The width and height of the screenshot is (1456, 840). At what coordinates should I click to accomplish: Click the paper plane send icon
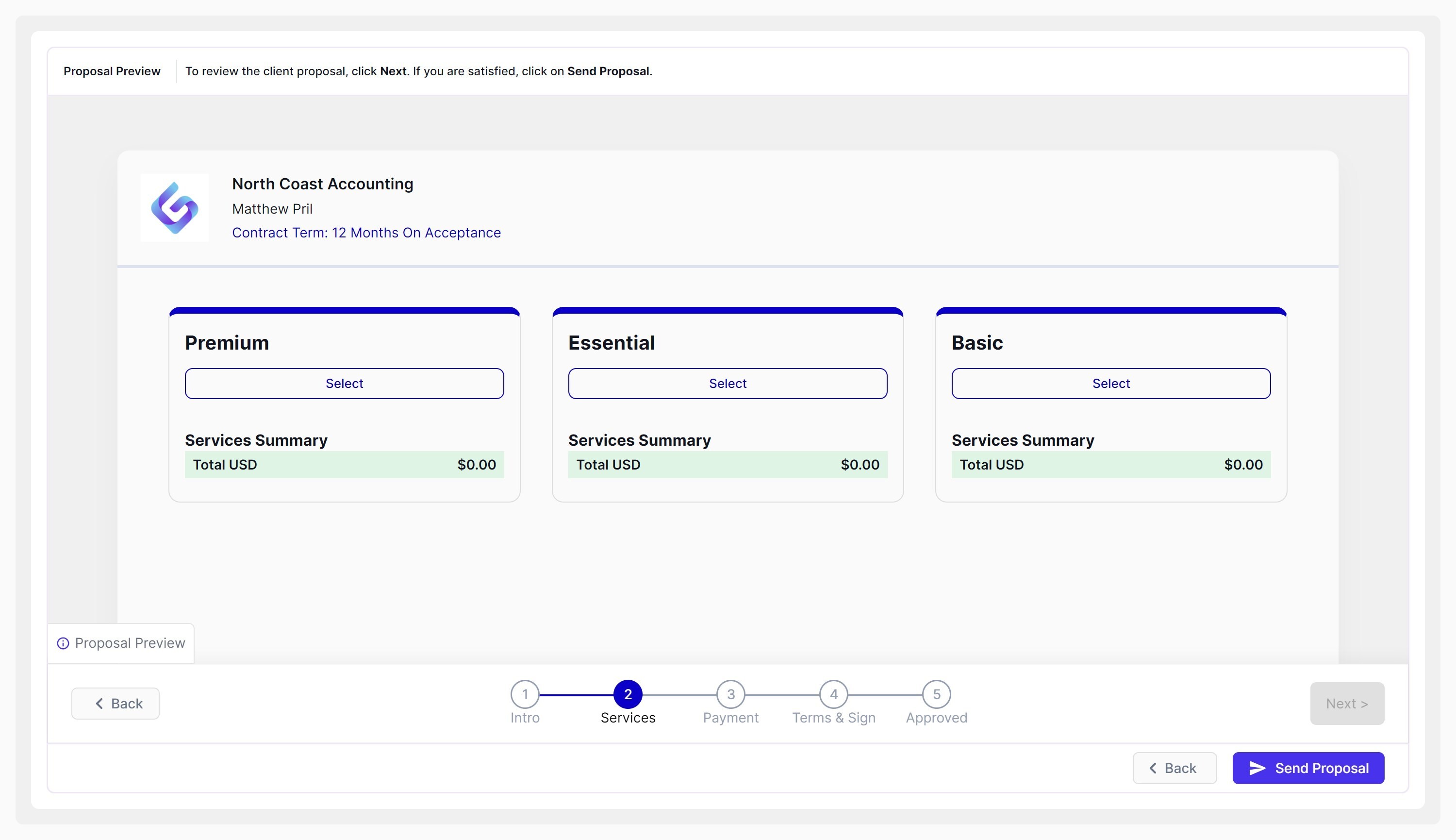pyautogui.click(x=1257, y=768)
